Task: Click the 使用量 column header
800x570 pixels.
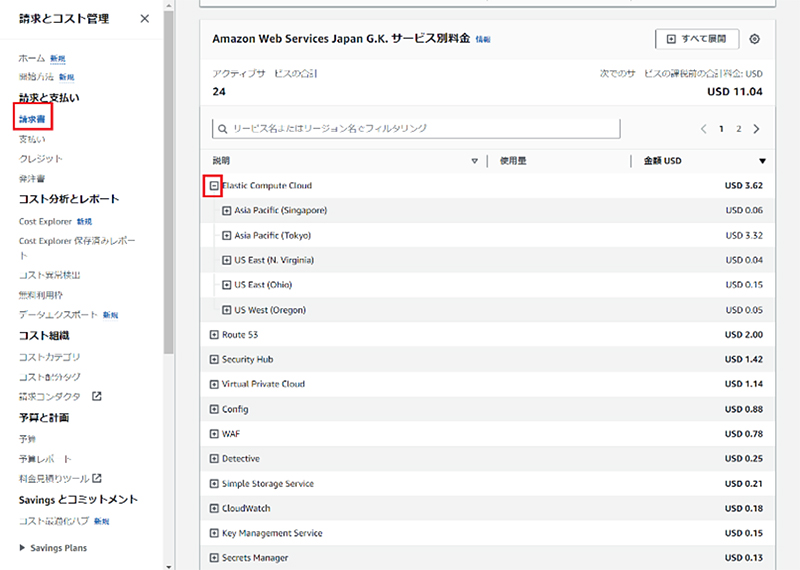Action: (x=513, y=161)
